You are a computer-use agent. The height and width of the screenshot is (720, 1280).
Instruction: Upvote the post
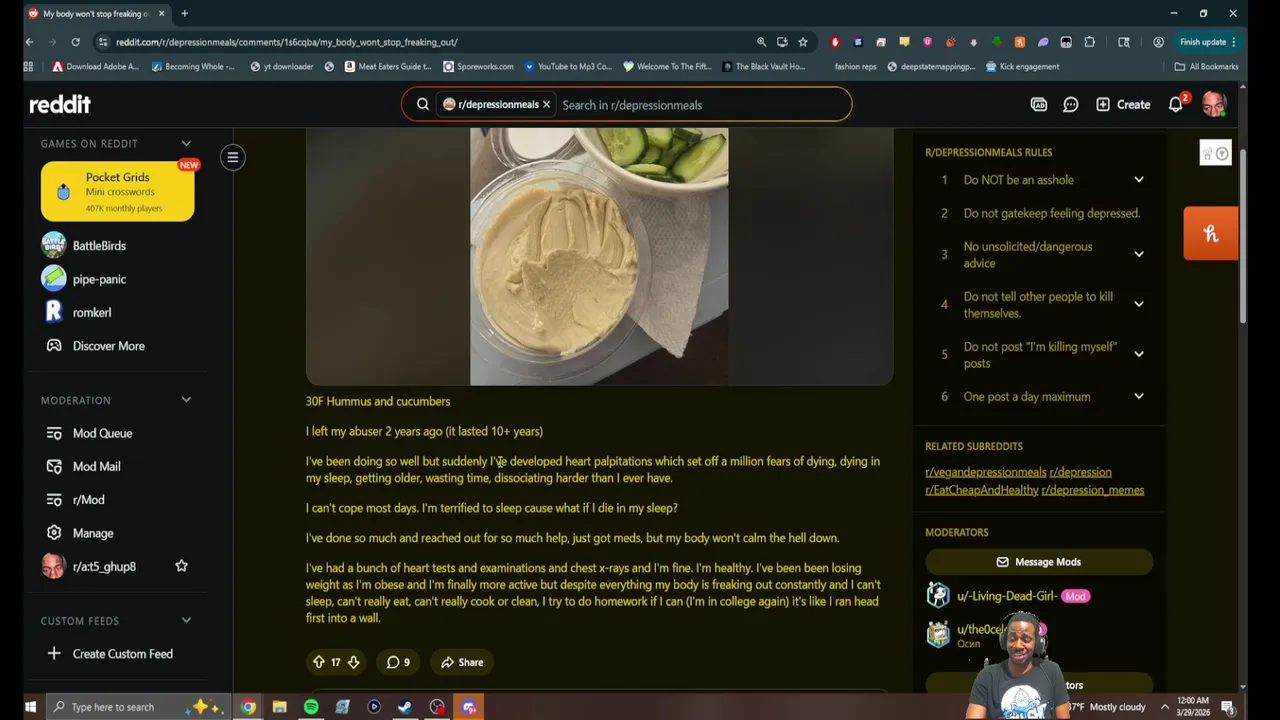(x=318, y=662)
